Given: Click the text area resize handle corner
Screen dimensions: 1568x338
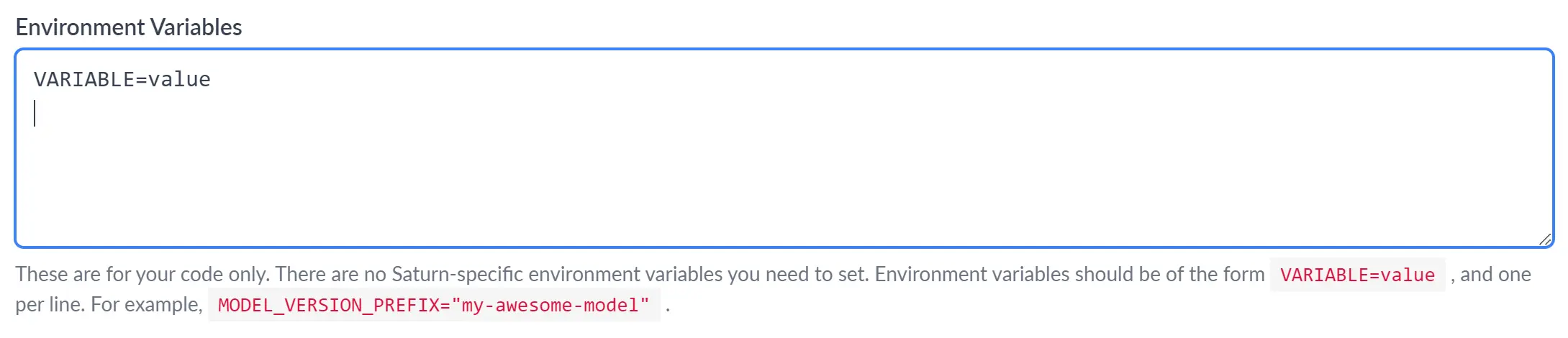Looking at the screenshot, I should pos(1544,239).
